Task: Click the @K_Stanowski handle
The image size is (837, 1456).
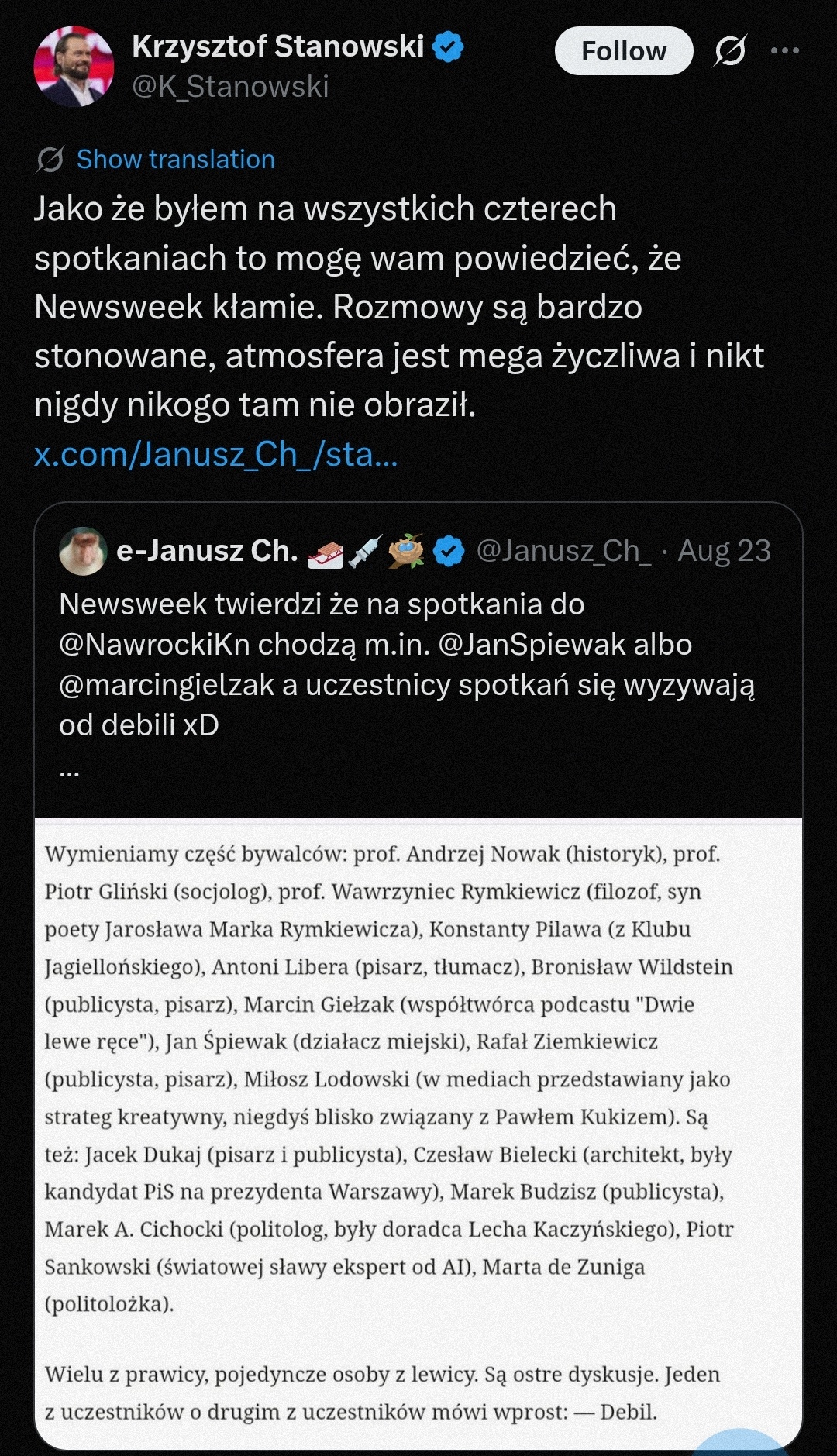Action: coord(231,87)
